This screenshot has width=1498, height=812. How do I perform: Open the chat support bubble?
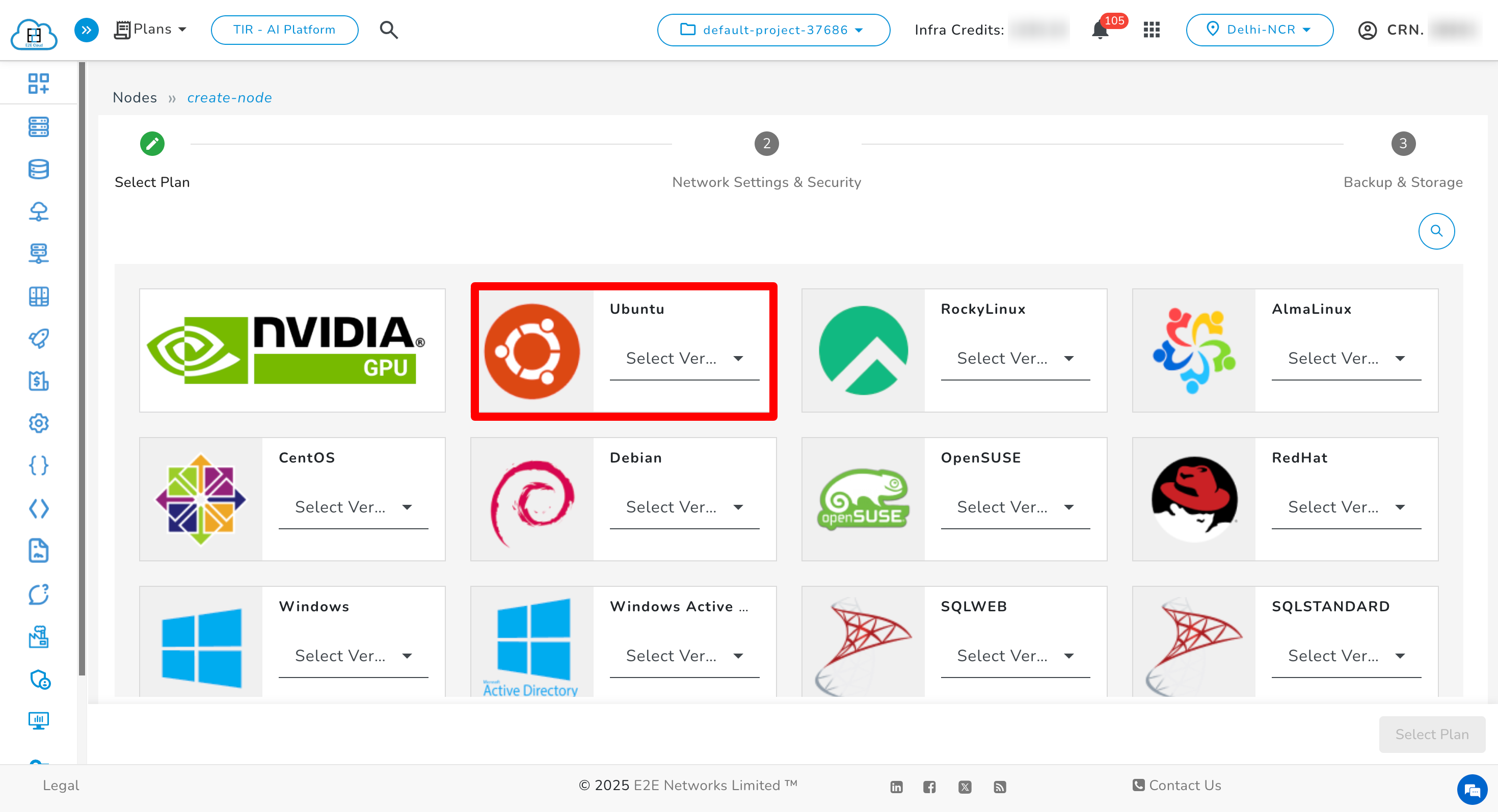pyautogui.click(x=1472, y=790)
